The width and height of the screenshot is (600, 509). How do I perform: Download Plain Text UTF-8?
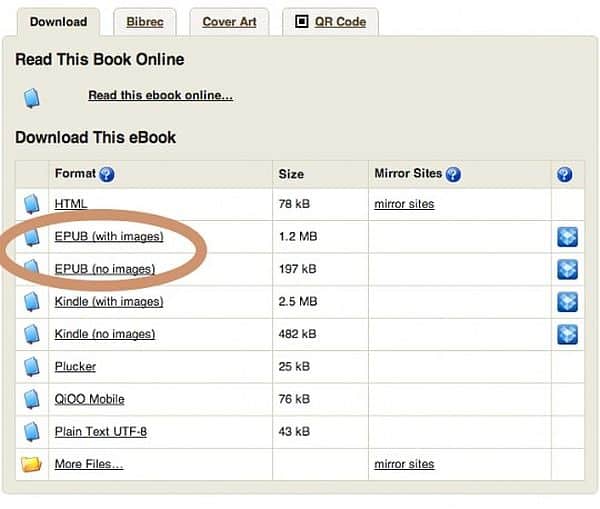[101, 431]
